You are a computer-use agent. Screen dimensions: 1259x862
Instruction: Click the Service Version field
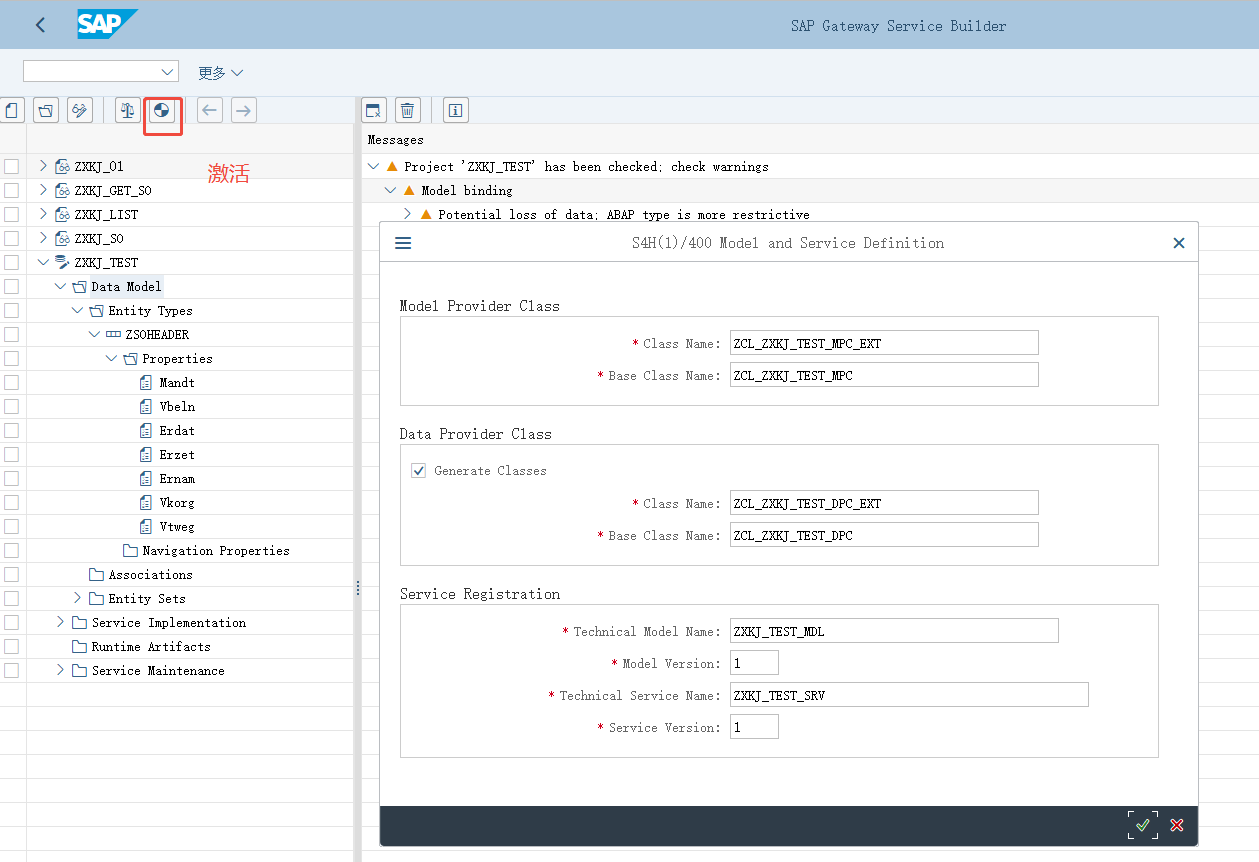(754, 727)
